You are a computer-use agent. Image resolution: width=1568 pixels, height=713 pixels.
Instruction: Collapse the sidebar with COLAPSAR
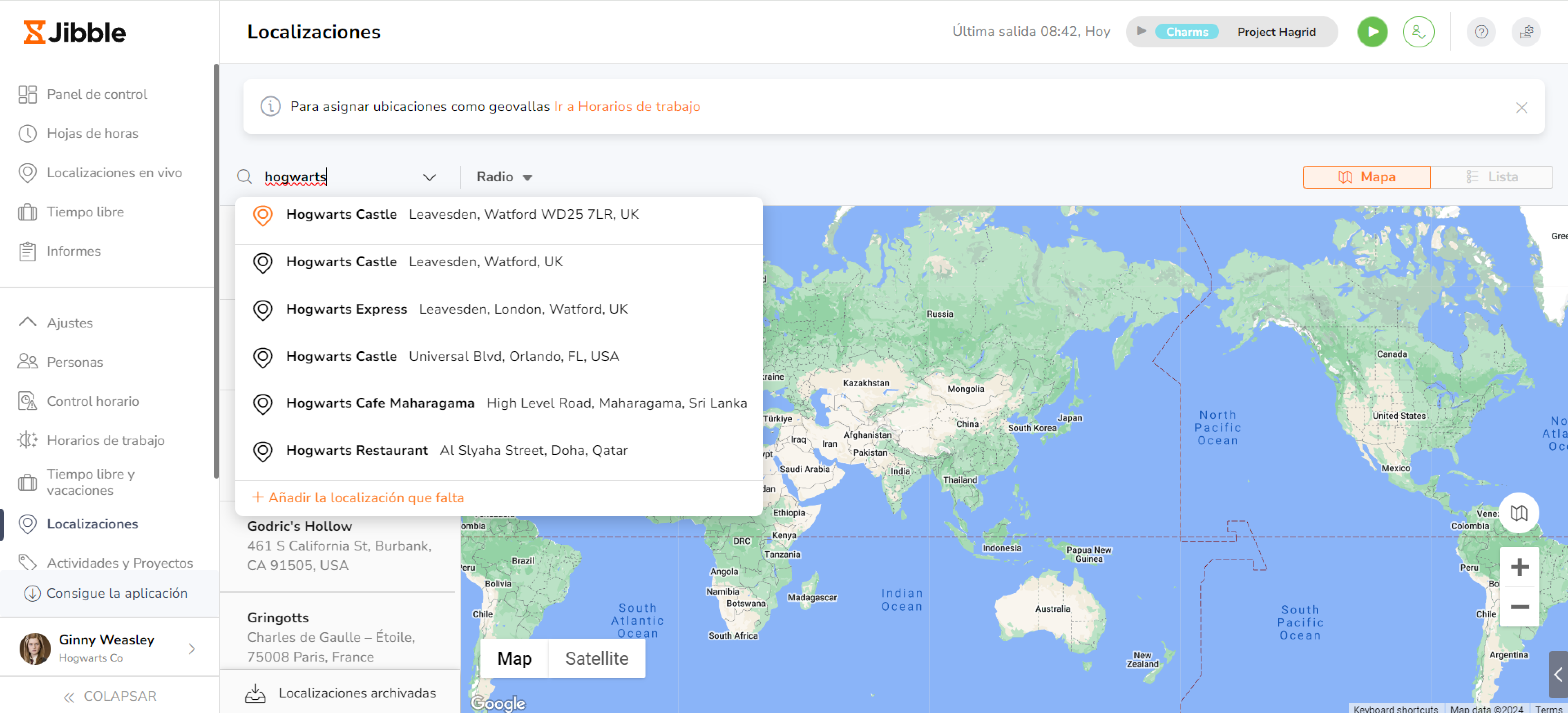tap(109, 696)
